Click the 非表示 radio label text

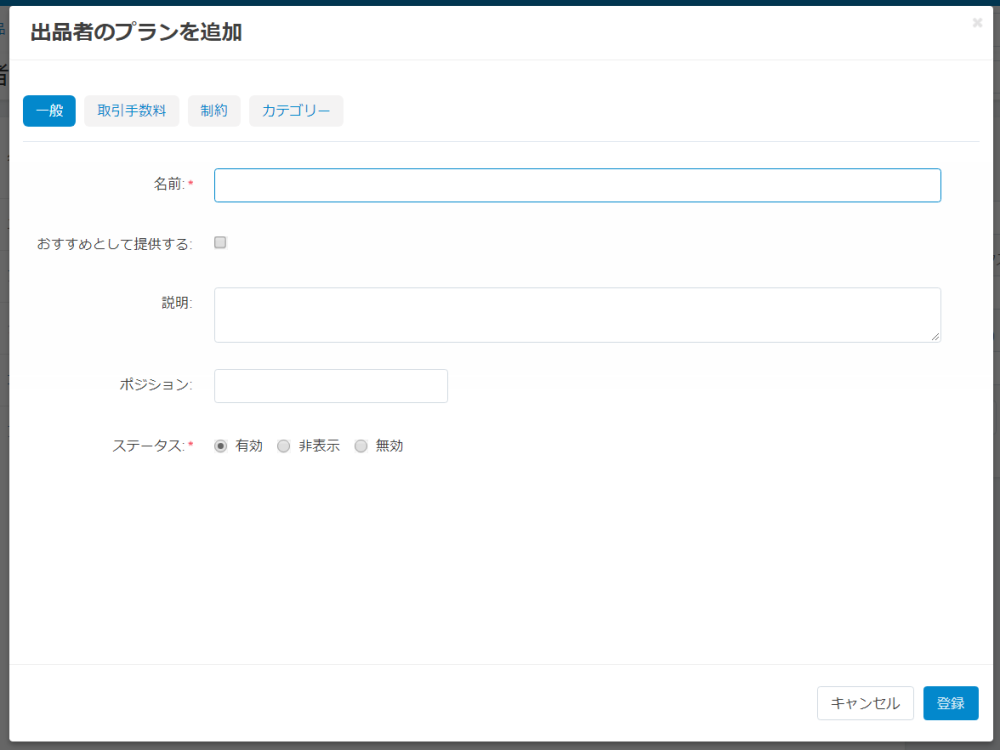coord(319,446)
